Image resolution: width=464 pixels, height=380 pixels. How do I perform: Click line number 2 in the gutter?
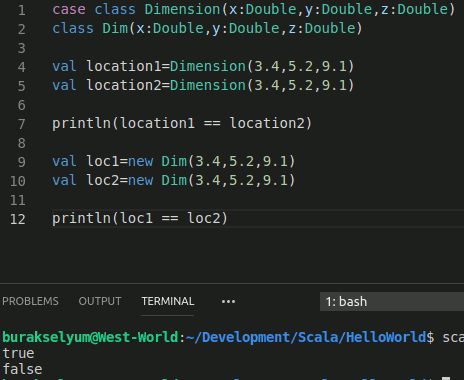pyautogui.click(x=22, y=29)
